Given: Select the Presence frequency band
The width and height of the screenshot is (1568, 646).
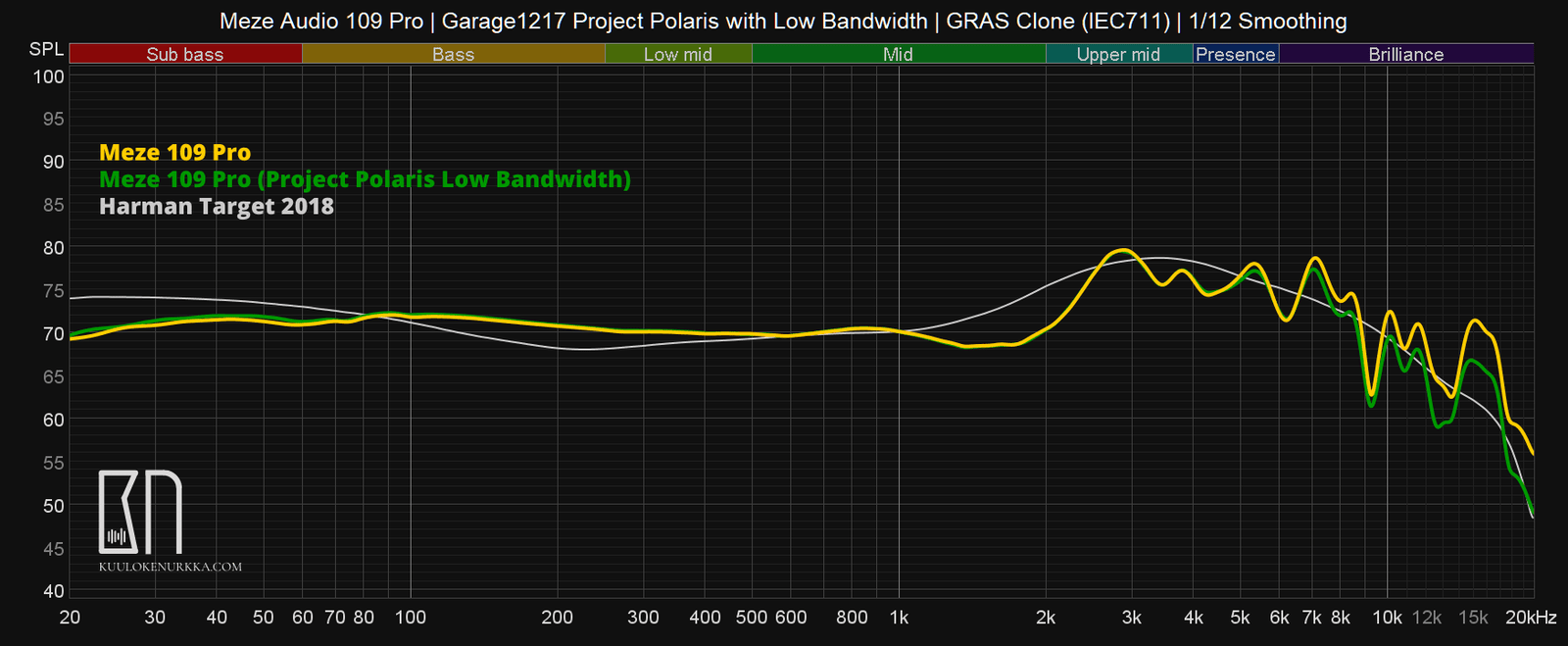Looking at the screenshot, I should (1235, 55).
